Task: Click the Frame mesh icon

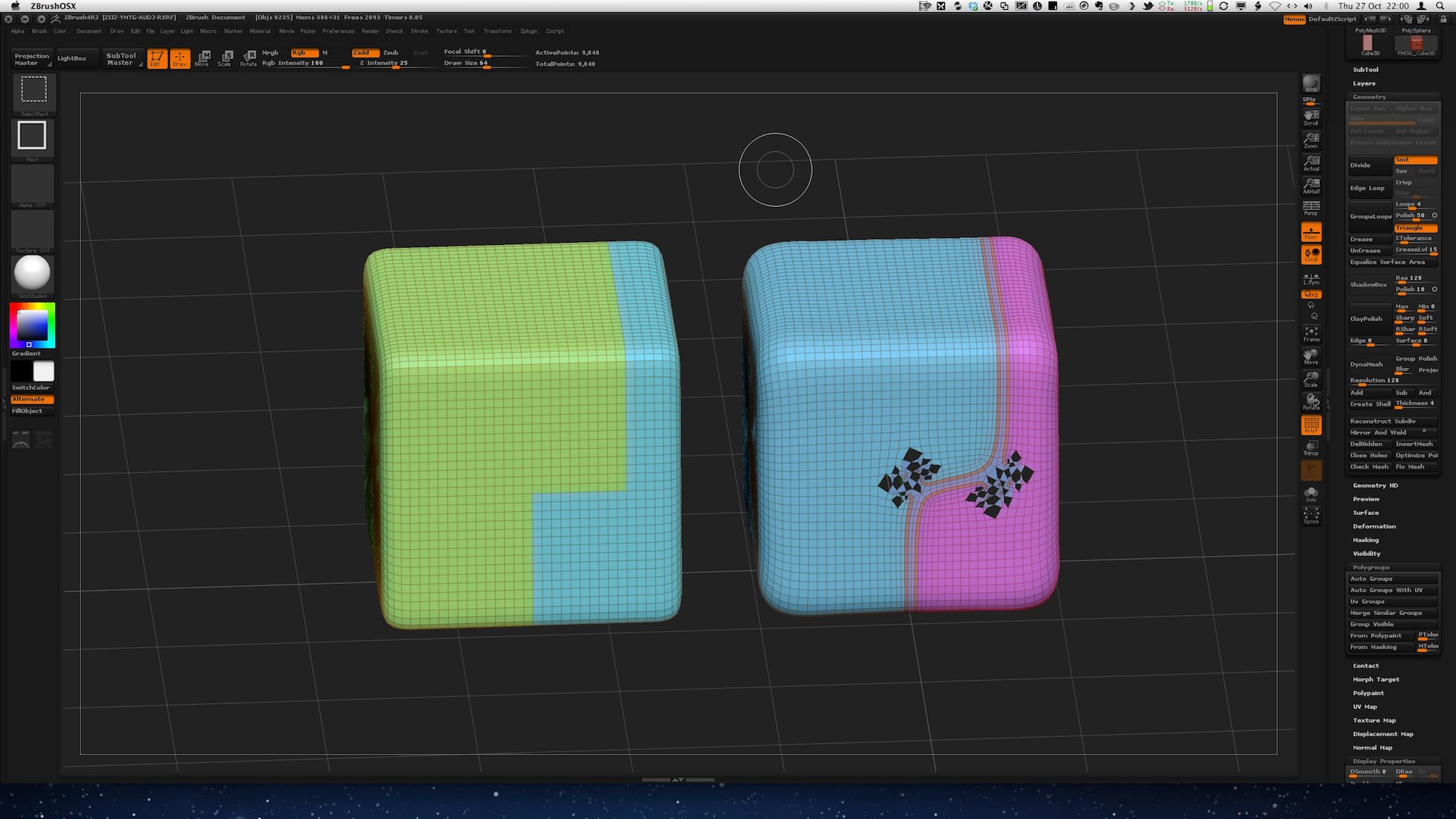Action: click(1311, 334)
